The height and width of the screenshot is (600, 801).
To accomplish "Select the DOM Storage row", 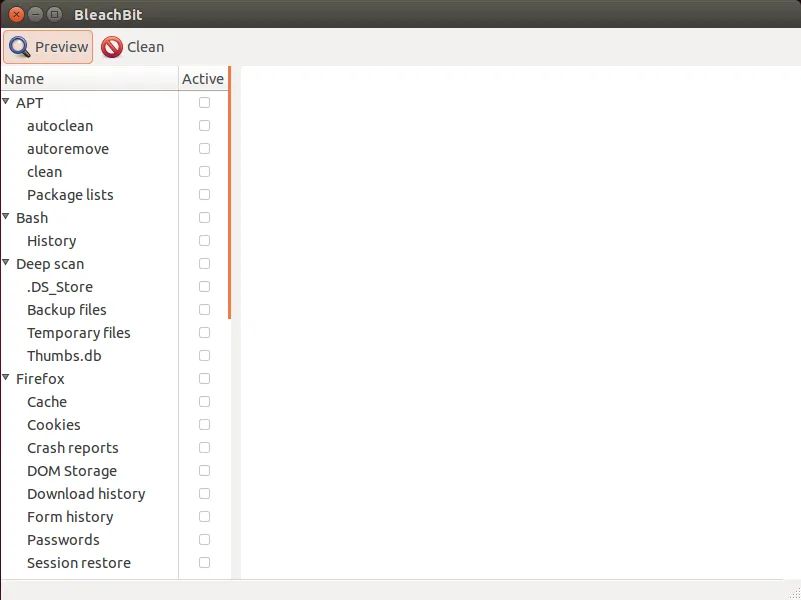I will (x=72, y=470).
